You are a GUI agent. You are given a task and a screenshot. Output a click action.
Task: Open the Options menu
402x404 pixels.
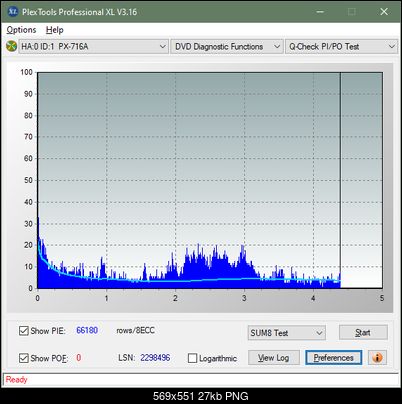point(21,30)
